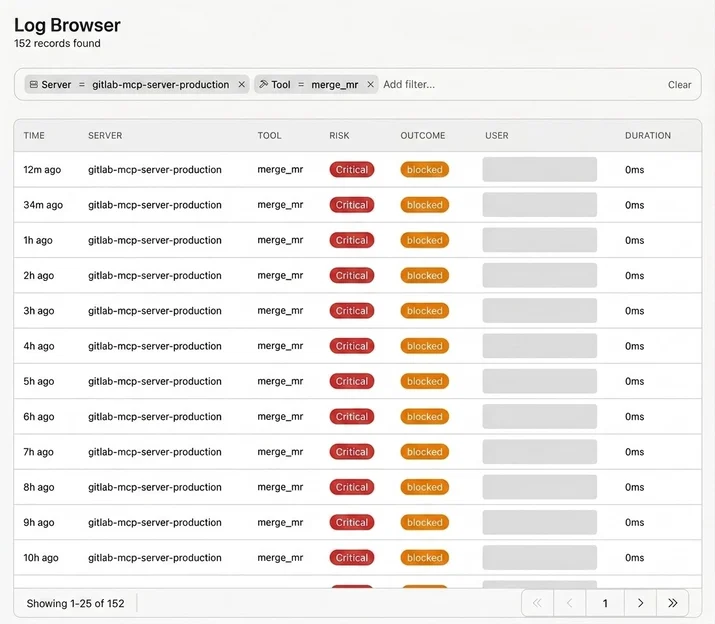Sort by SERVER column header

click(105, 135)
